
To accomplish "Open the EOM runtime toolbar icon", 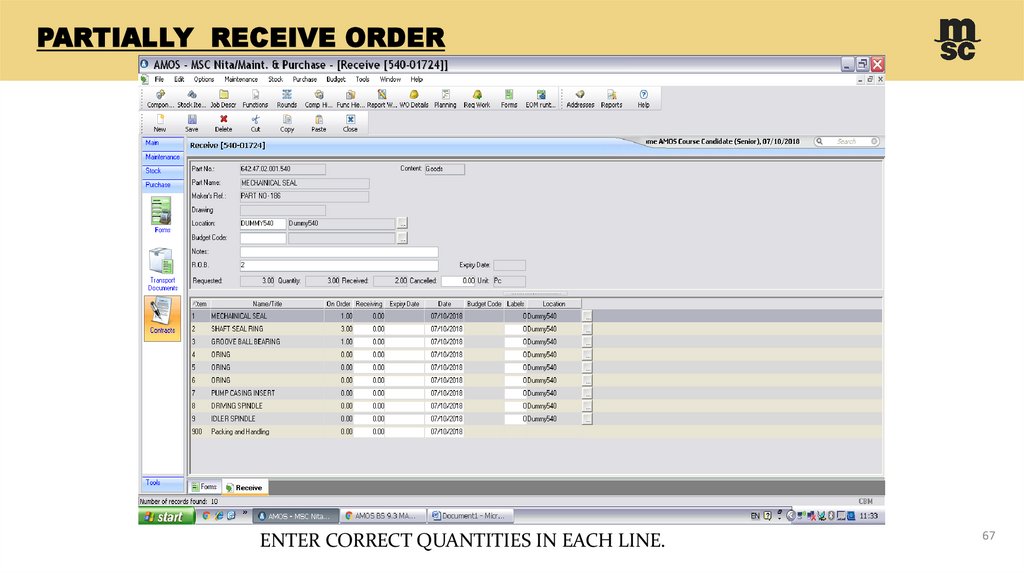I will tap(541, 99).
